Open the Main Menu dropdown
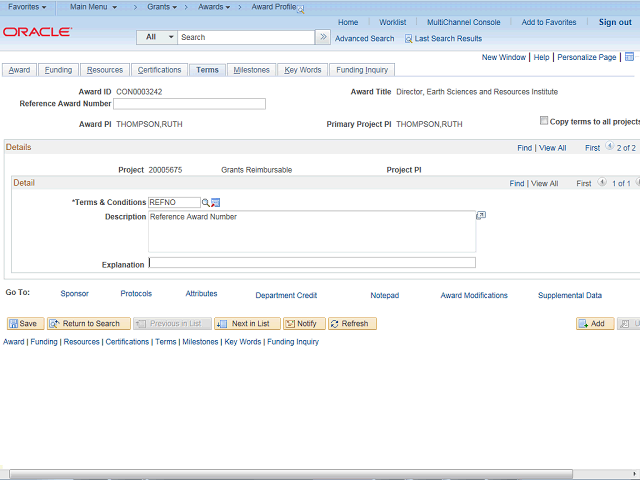The image size is (640, 480). 93,7
